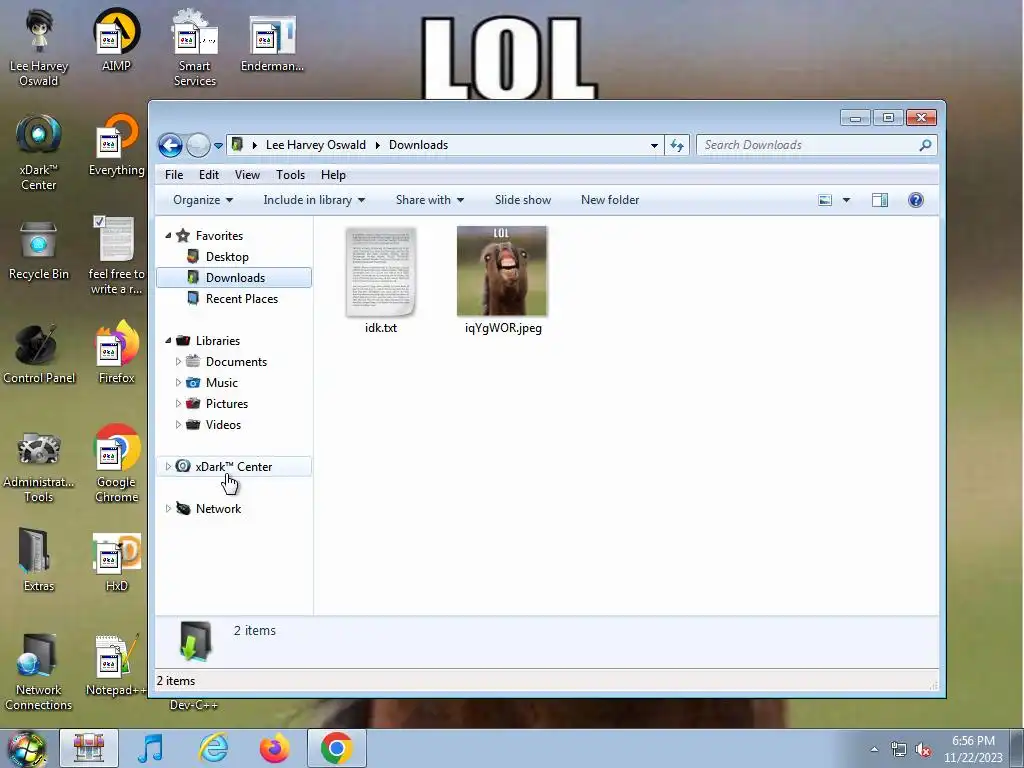
Task: Open the Extras folder on desktop
Action: click(x=39, y=560)
